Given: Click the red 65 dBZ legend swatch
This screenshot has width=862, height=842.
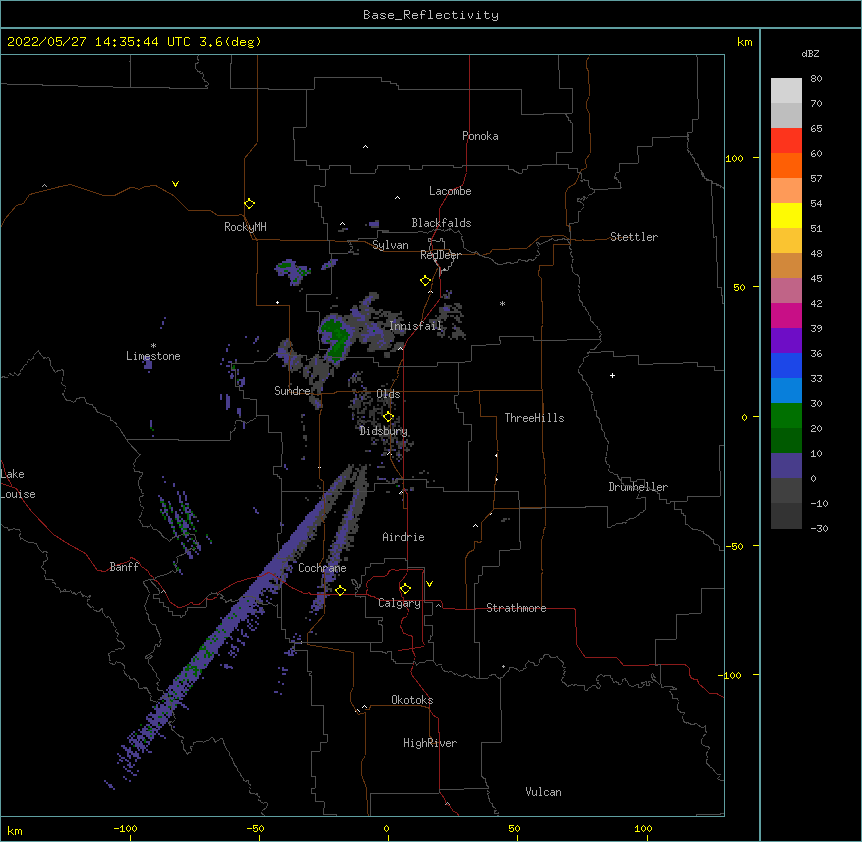Looking at the screenshot, I should pos(786,140).
